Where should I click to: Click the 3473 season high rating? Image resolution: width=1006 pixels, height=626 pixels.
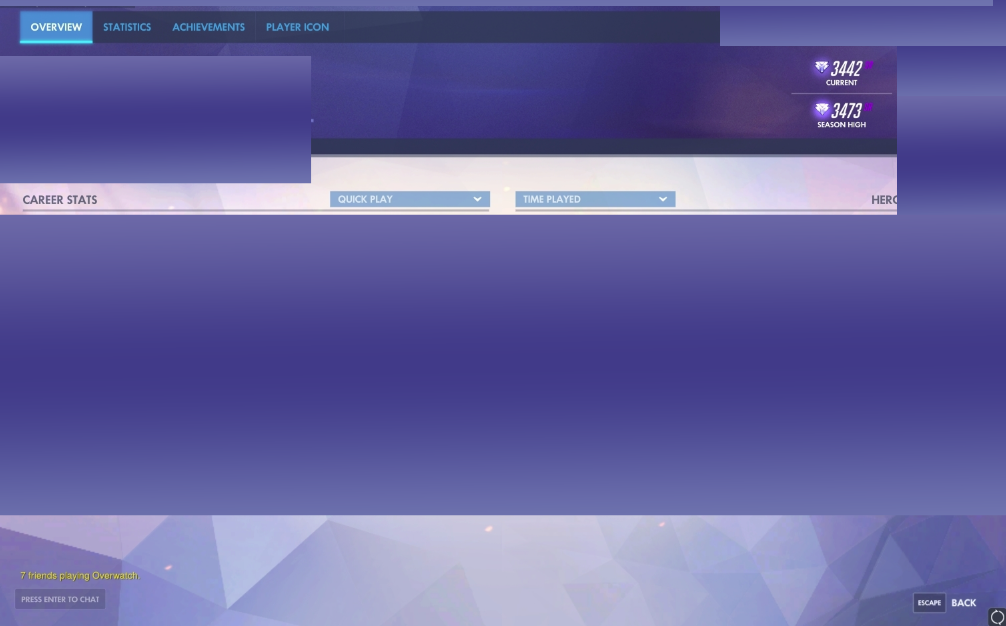[846, 110]
